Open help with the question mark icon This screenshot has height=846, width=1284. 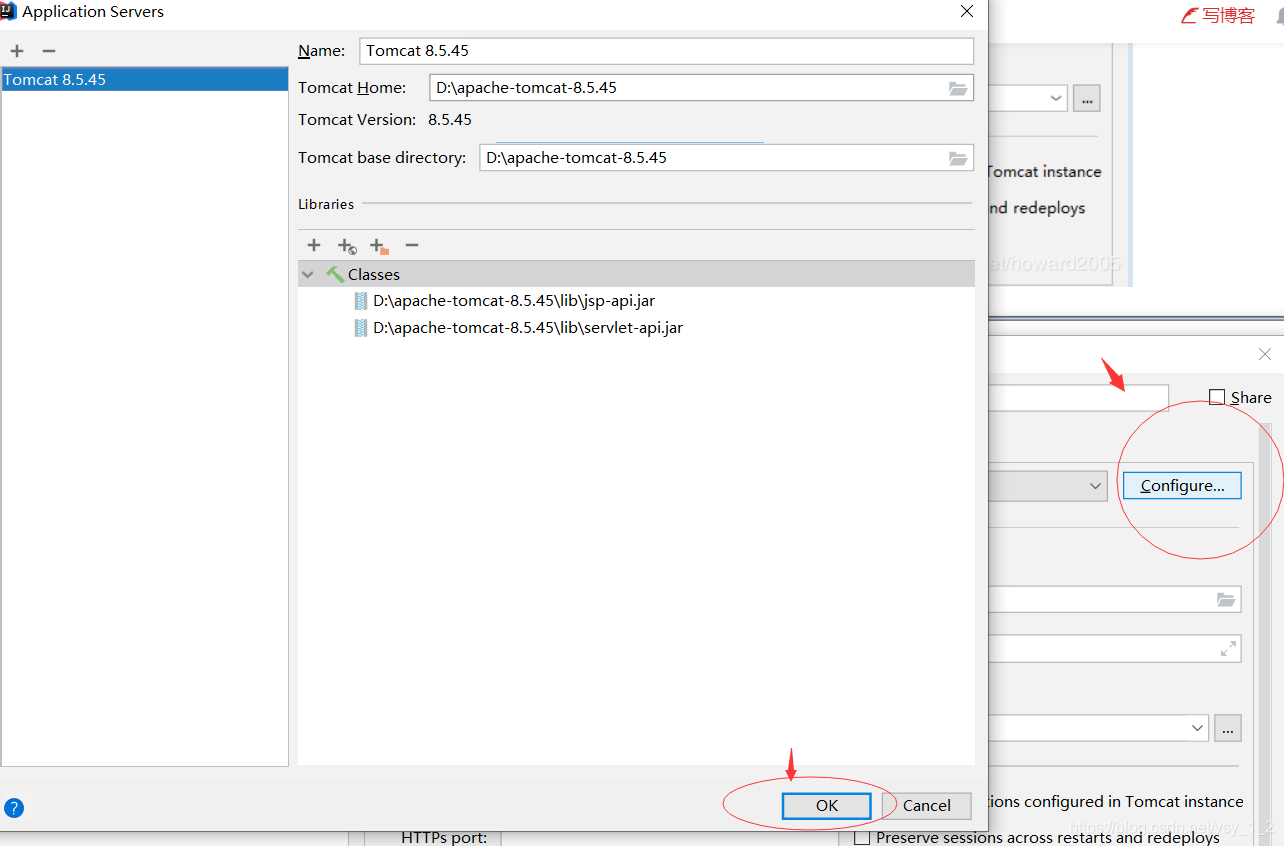click(14, 808)
